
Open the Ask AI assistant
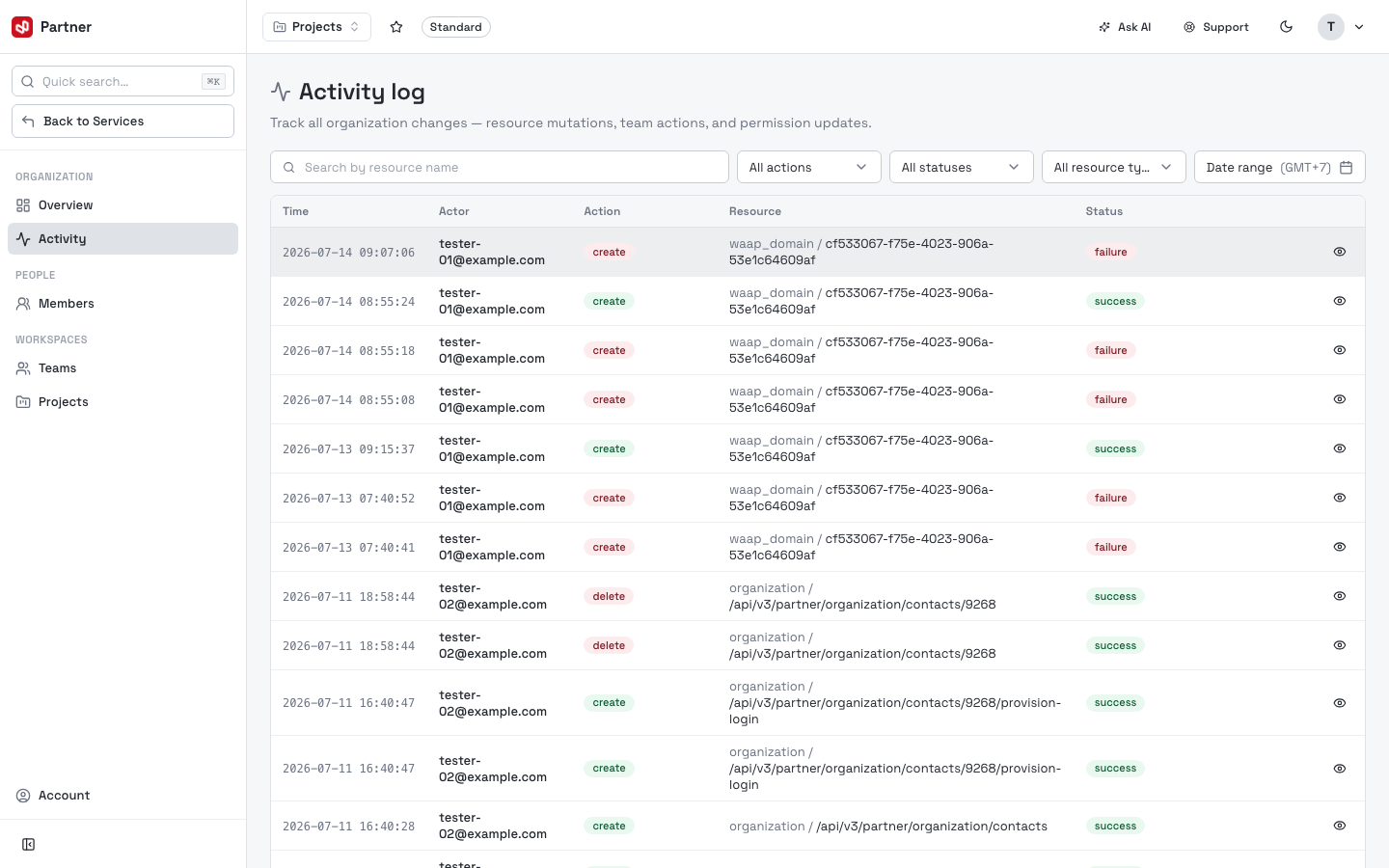[1125, 27]
